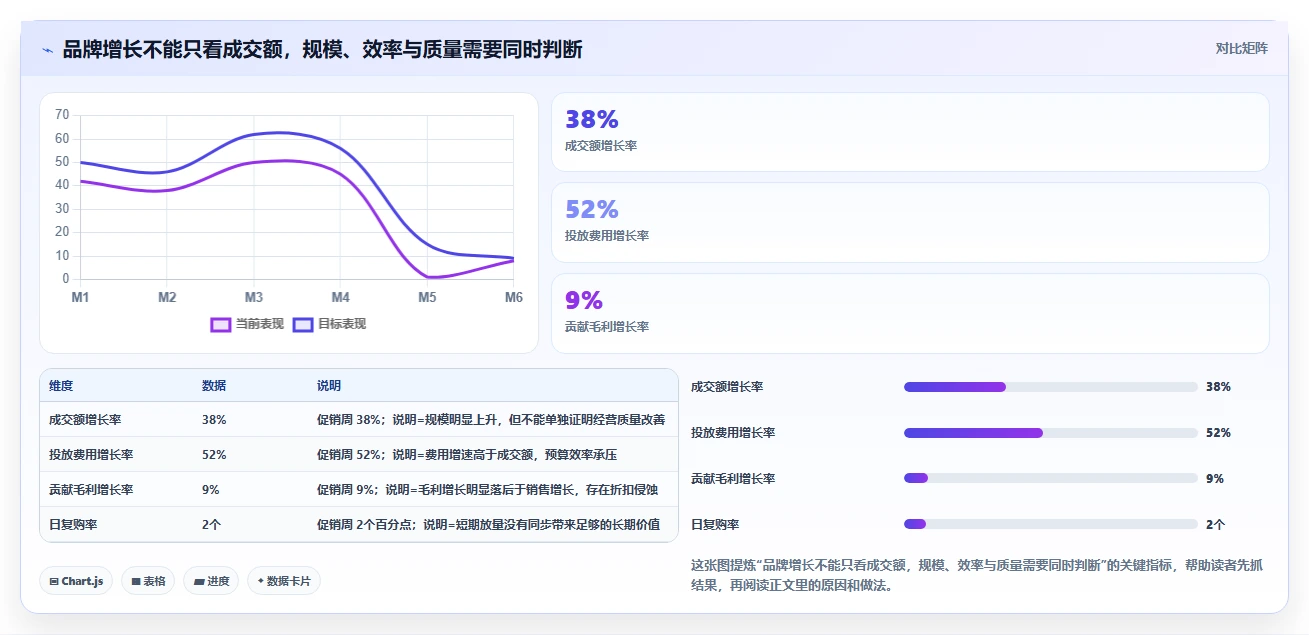1309x635 pixels.
Task: Select the 成交额增长率 cell in the table
Action: pos(85,420)
